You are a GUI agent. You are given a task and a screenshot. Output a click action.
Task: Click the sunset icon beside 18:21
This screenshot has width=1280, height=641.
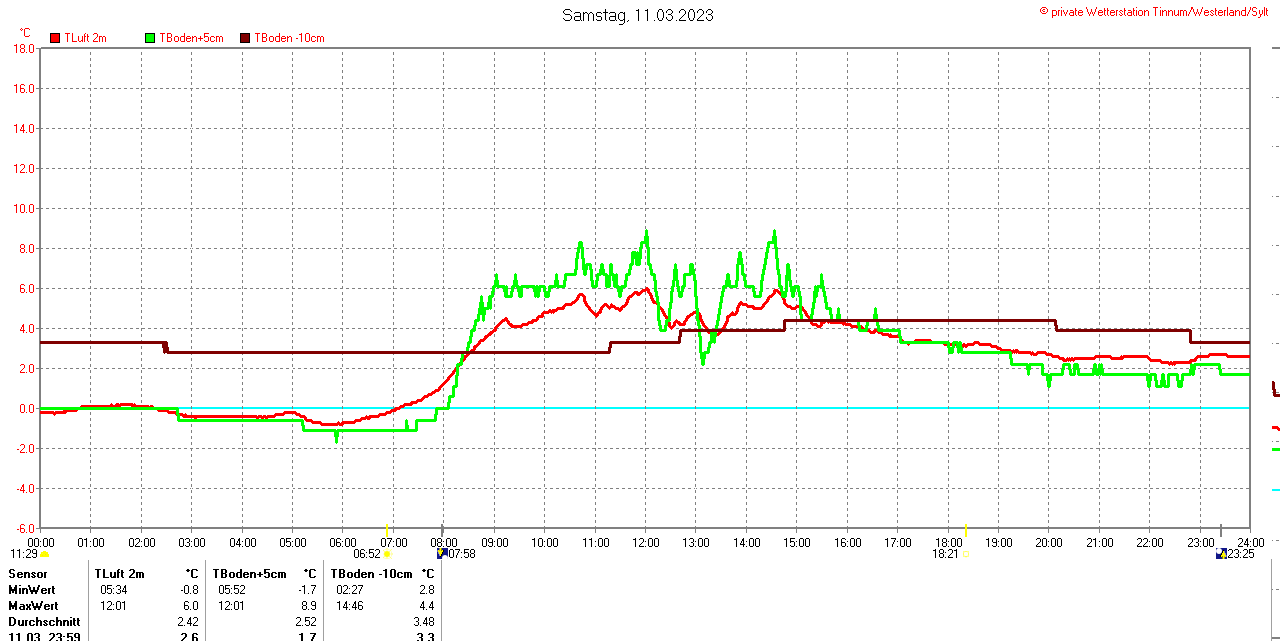[x=966, y=554]
